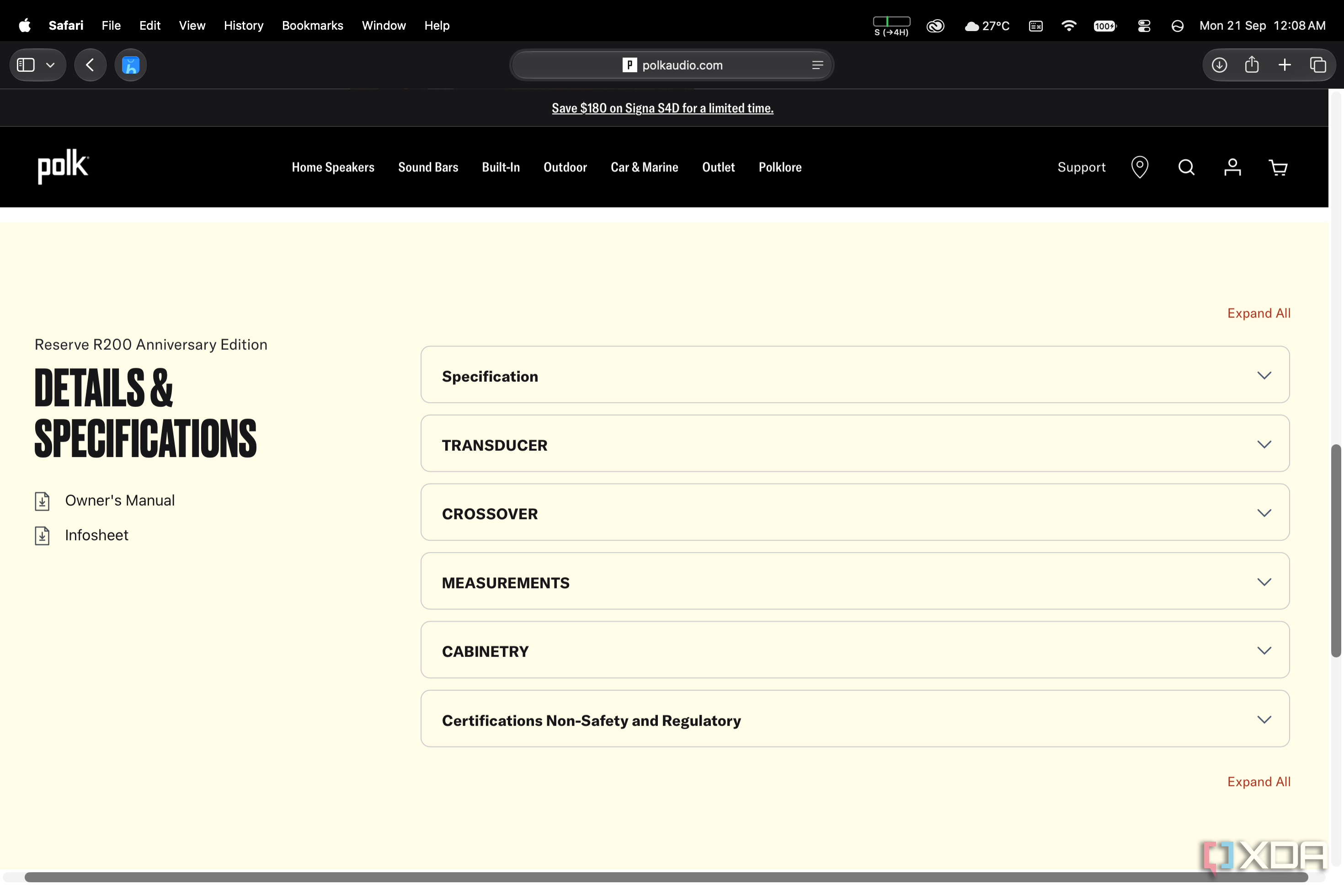
Task: Click the weather 27°C menu bar item
Action: coord(987,26)
